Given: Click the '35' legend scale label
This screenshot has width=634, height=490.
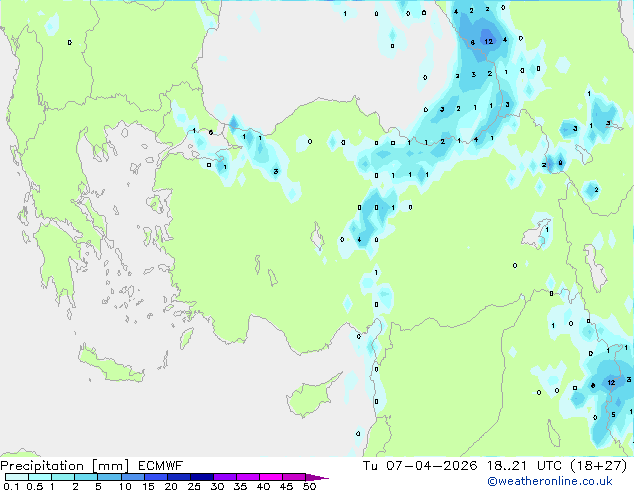Looking at the screenshot, I should [240, 486].
